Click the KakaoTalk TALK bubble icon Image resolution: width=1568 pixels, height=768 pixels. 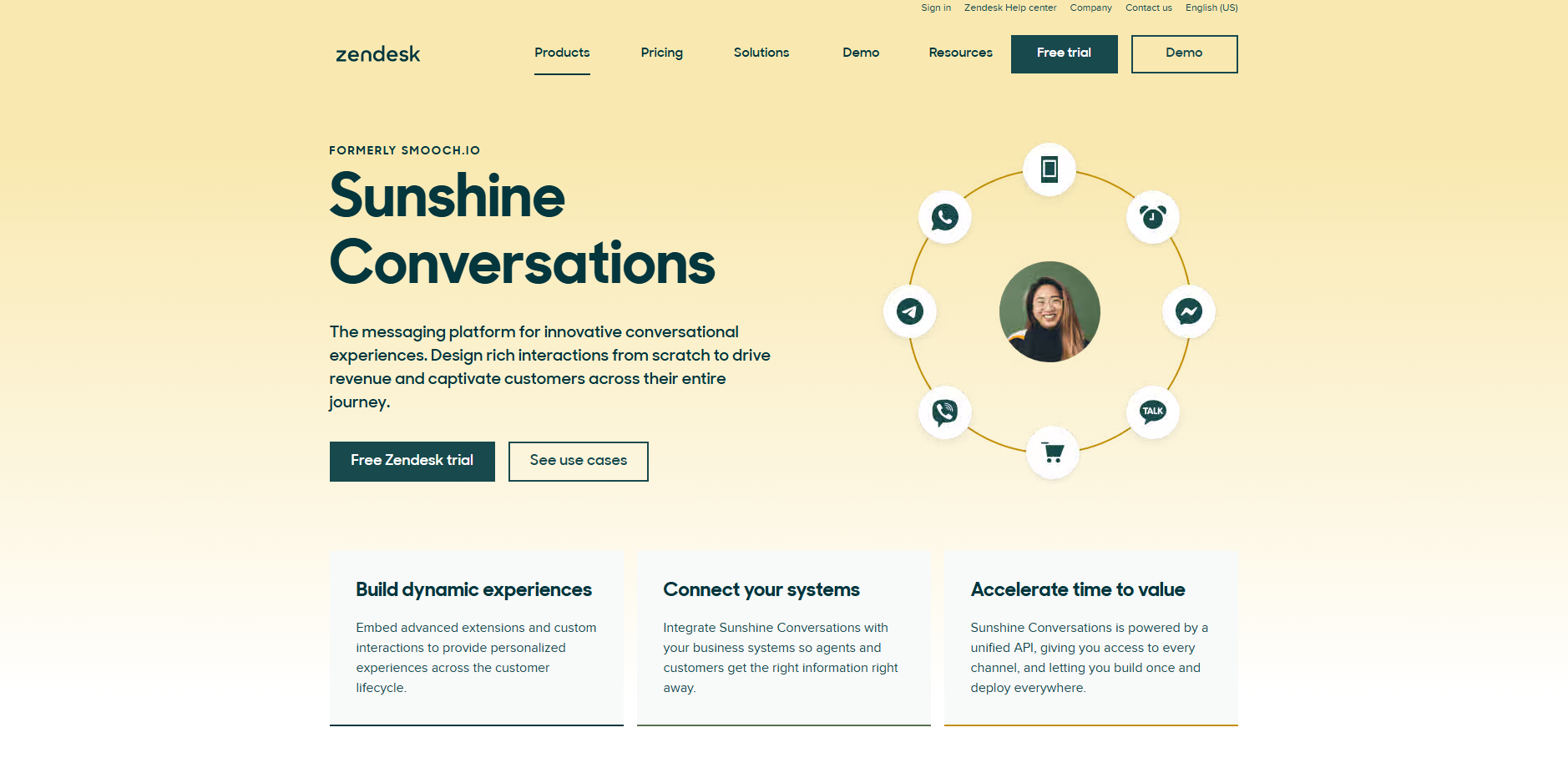1153,411
